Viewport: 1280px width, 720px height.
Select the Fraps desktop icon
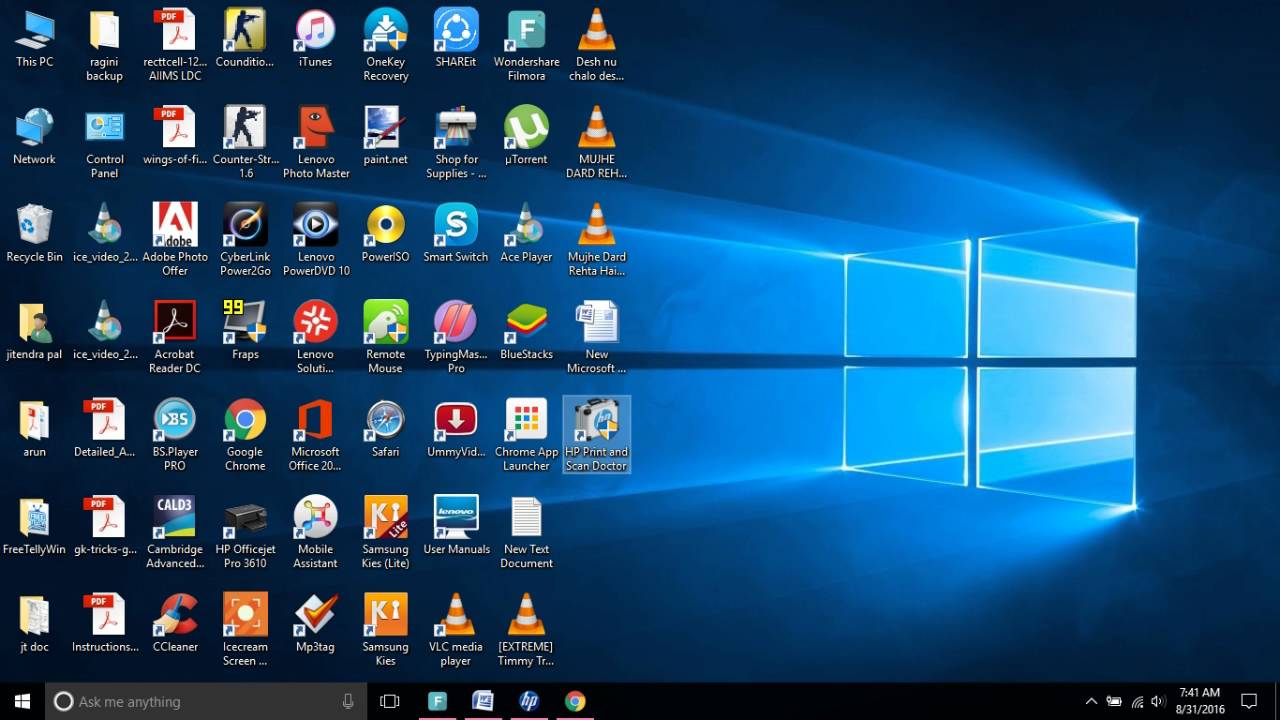pos(245,331)
